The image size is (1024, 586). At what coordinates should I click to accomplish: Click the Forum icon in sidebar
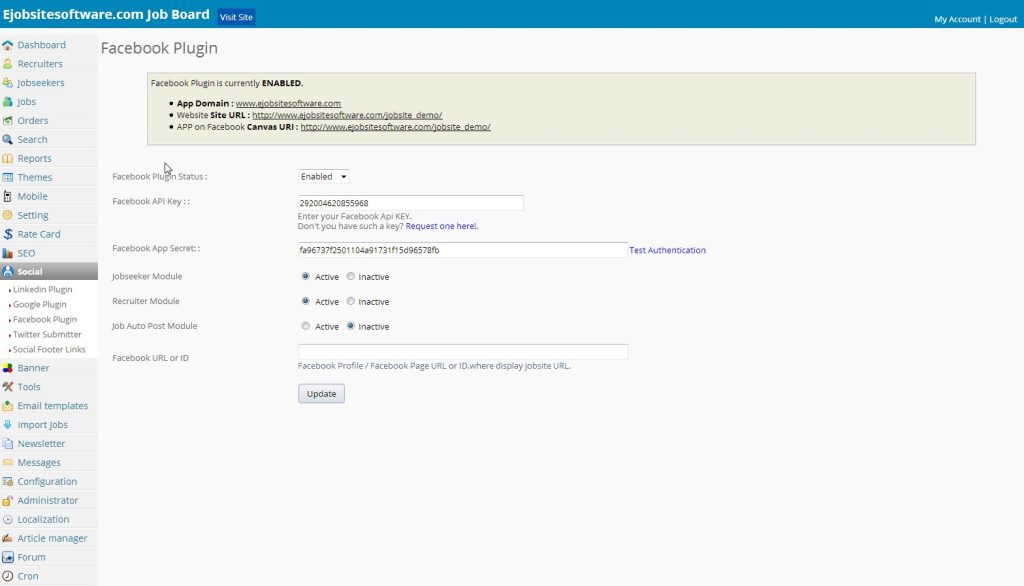(8, 558)
